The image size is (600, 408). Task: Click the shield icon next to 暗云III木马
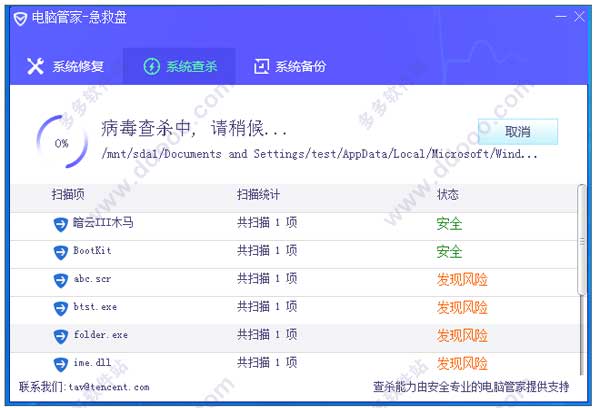[x=60, y=224]
